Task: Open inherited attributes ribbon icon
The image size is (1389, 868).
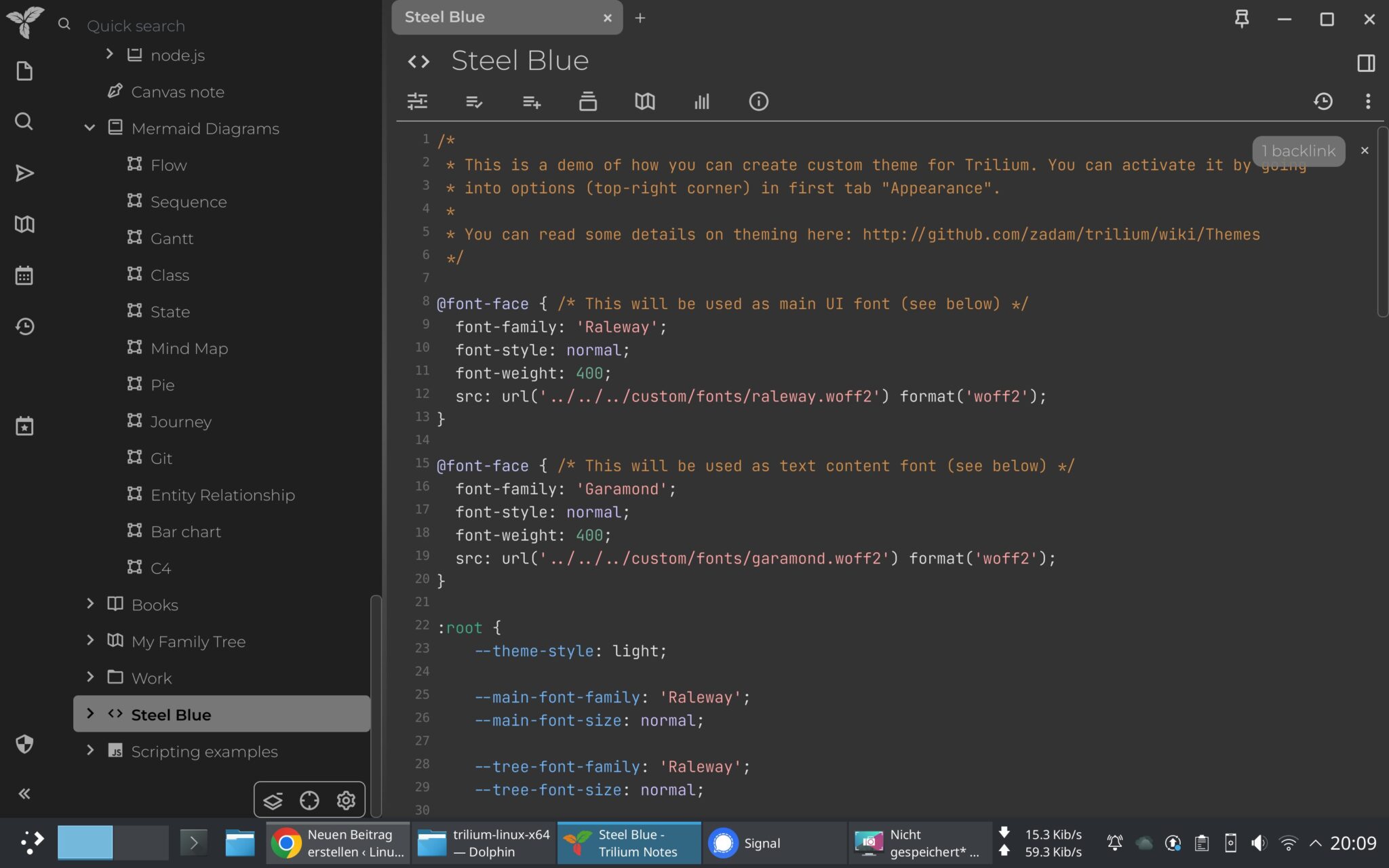Action: coord(532,102)
